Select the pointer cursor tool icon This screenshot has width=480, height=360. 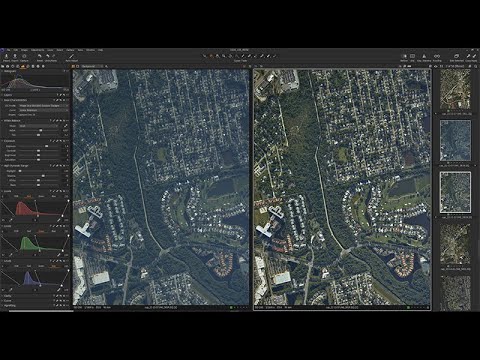[204, 56]
